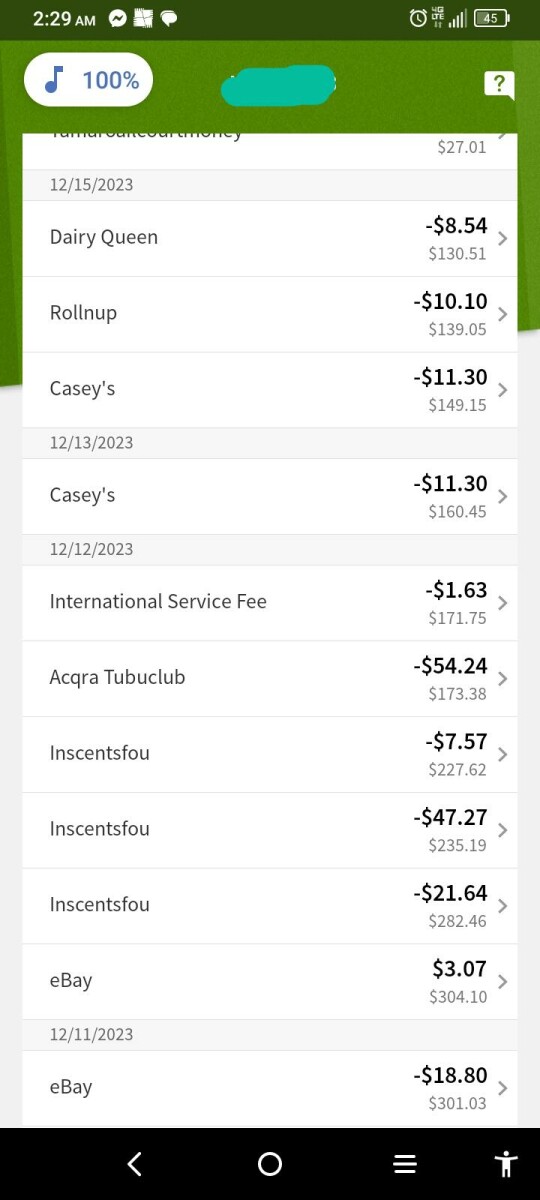This screenshot has height=1200, width=540.
Task: Expand the Acqra Tubuclub chevron
Action: click(x=503, y=679)
